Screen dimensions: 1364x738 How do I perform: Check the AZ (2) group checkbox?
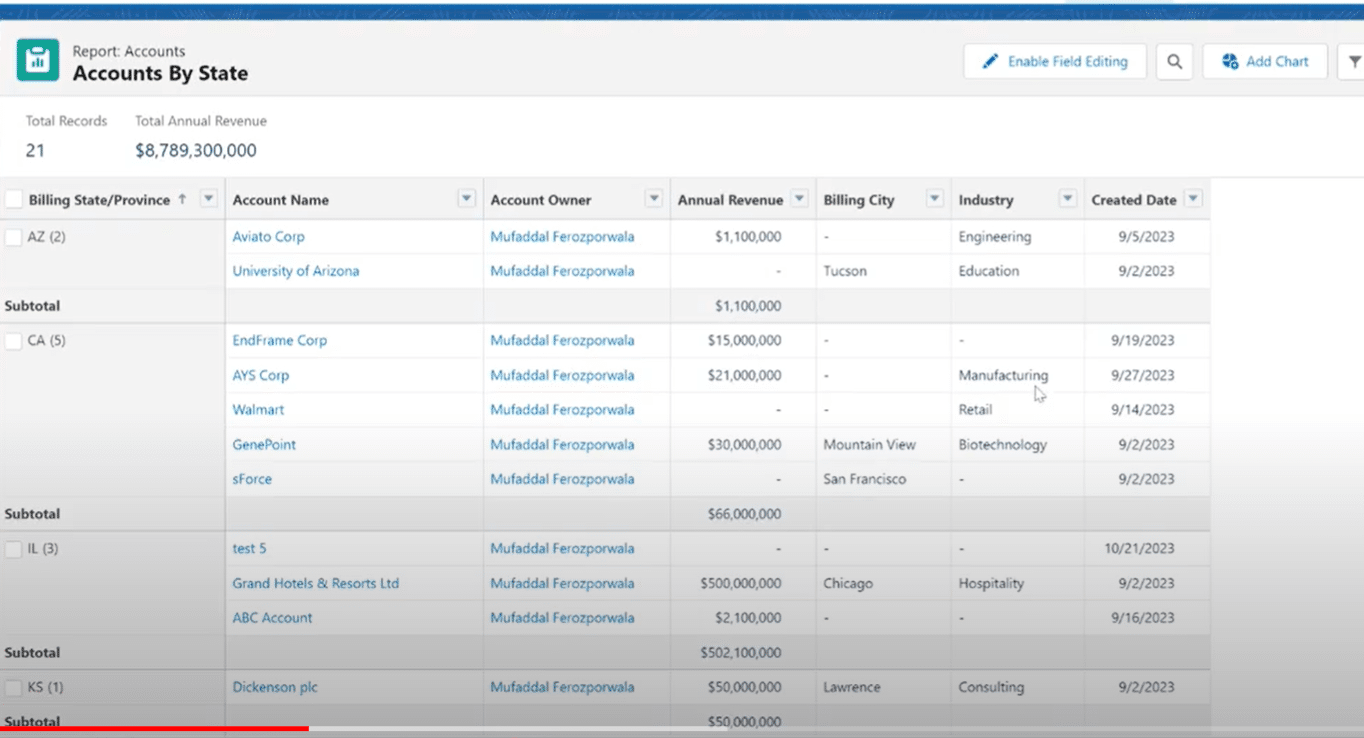tap(14, 237)
